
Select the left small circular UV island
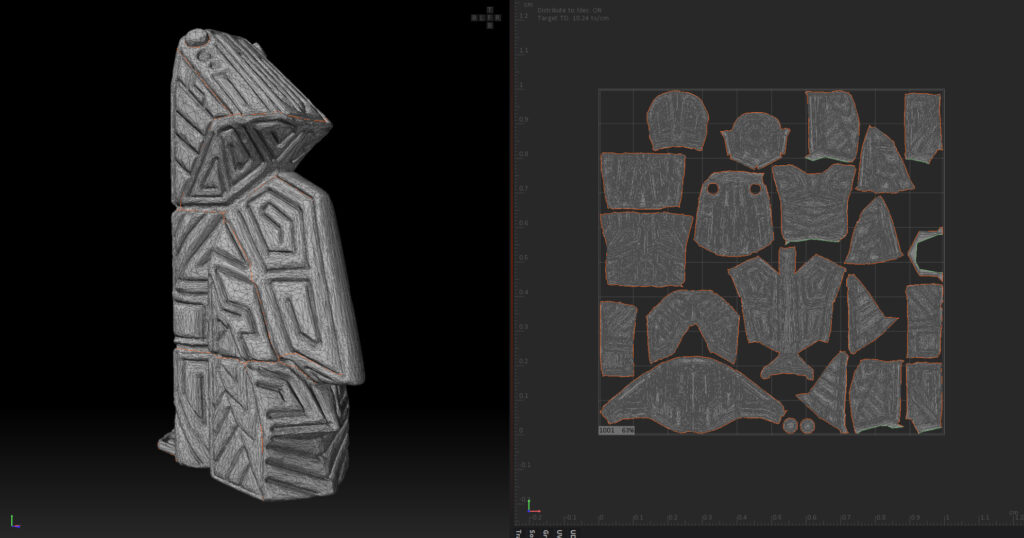point(791,426)
